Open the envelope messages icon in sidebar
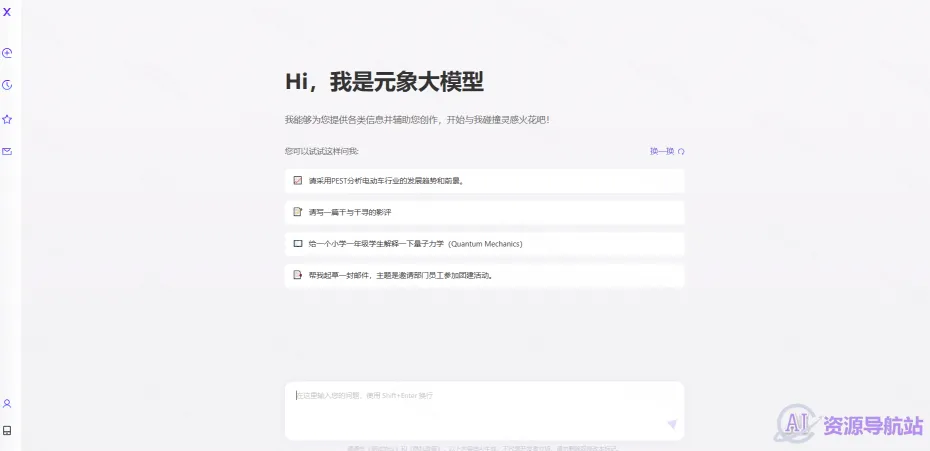Screen dimensions: 930x451 point(7,151)
